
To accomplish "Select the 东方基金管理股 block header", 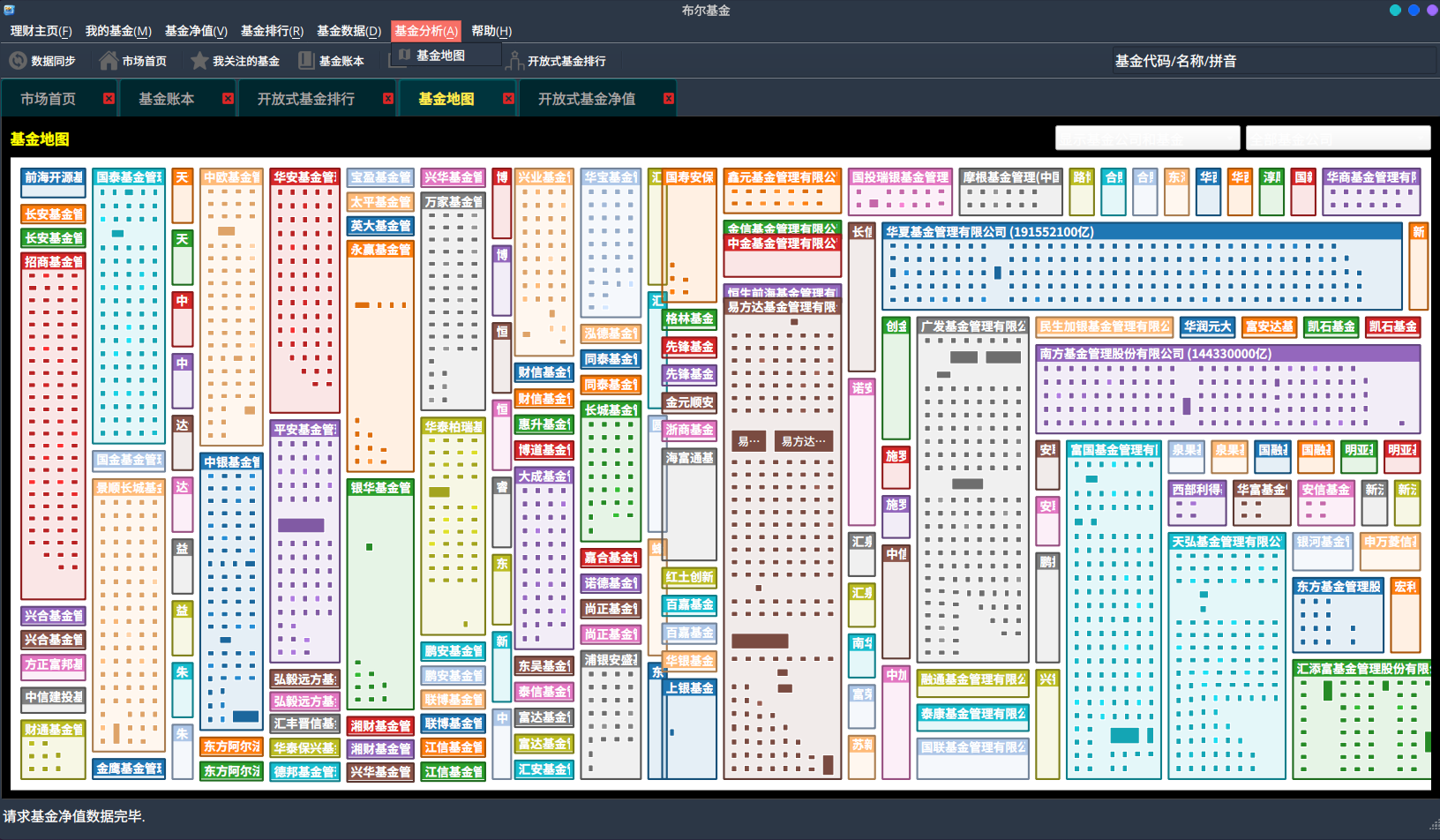I will coord(1339,587).
